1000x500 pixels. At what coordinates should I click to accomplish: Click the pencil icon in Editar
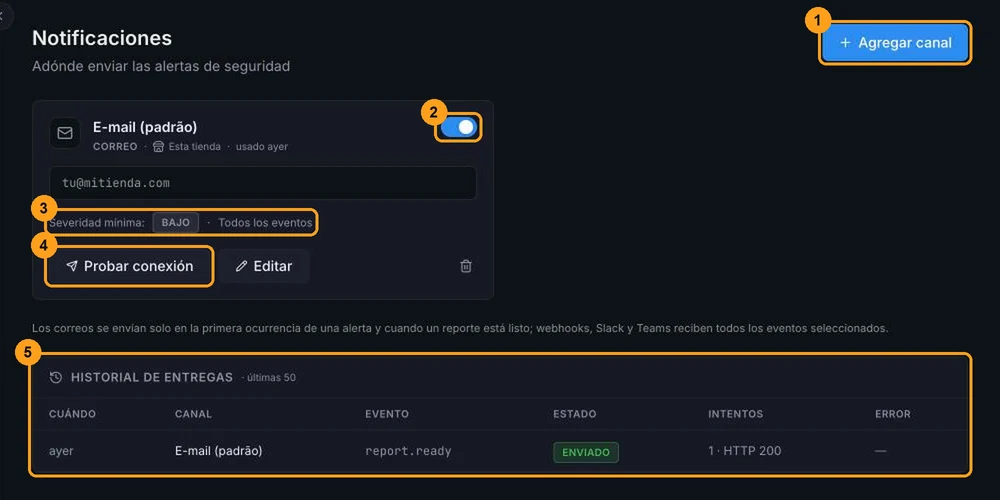pyautogui.click(x=241, y=267)
